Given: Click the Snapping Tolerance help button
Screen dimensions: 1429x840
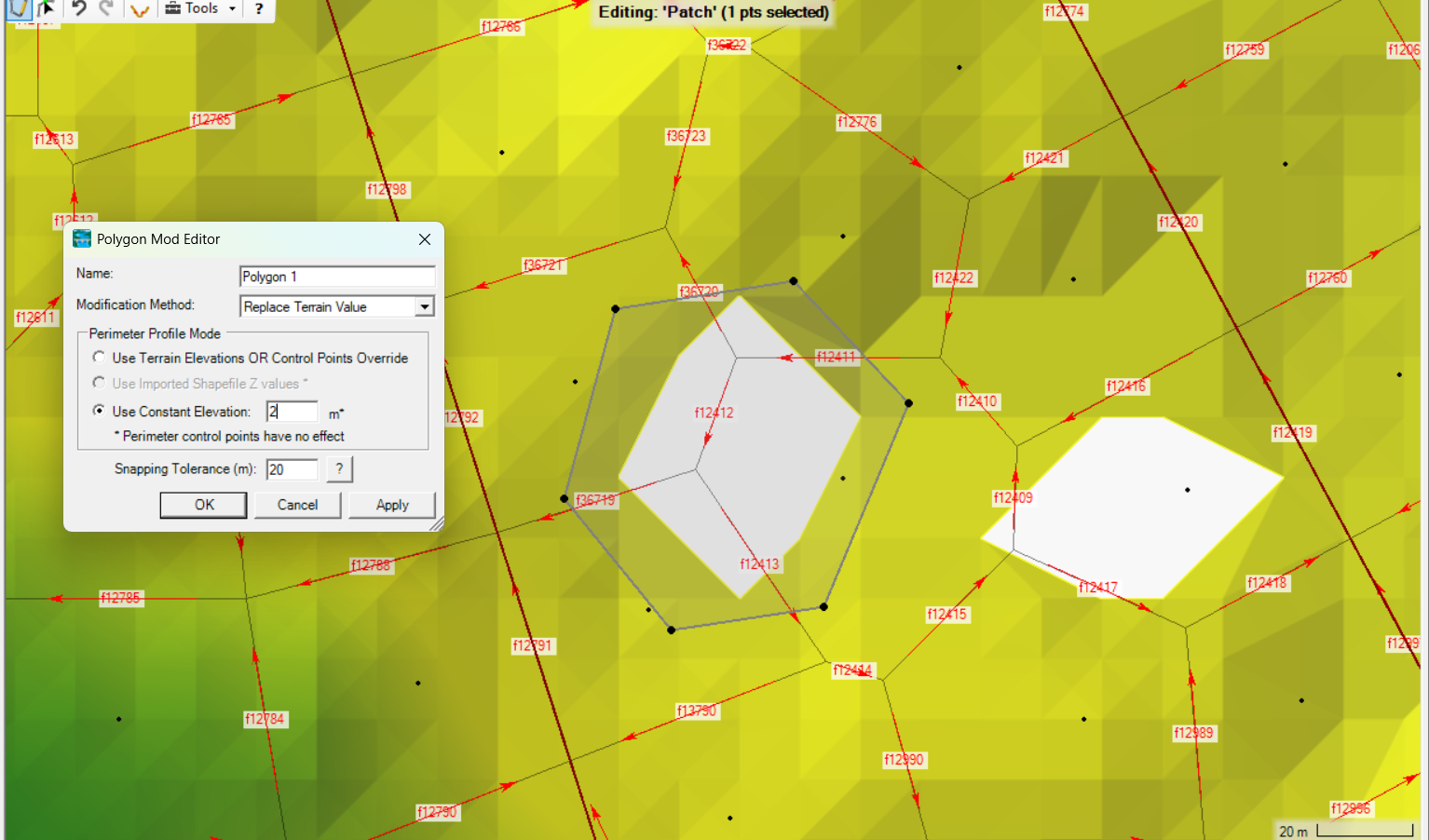Looking at the screenshot, I should 339,469.
